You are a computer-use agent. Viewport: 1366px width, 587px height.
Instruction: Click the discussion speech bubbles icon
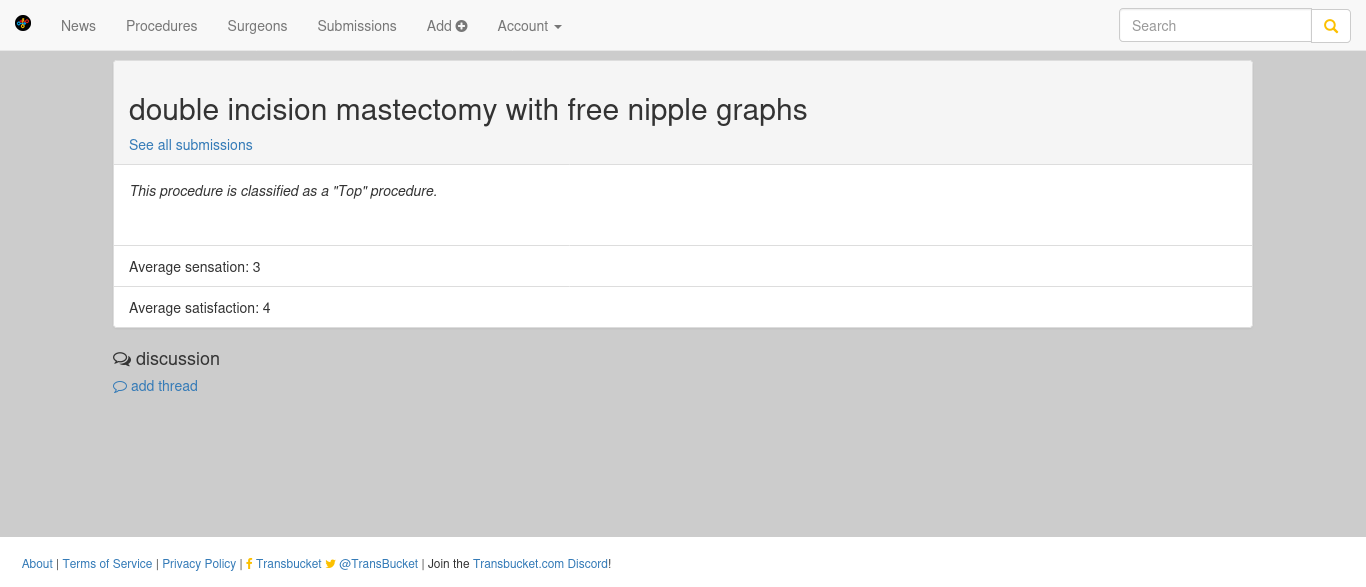click(122, 359)
